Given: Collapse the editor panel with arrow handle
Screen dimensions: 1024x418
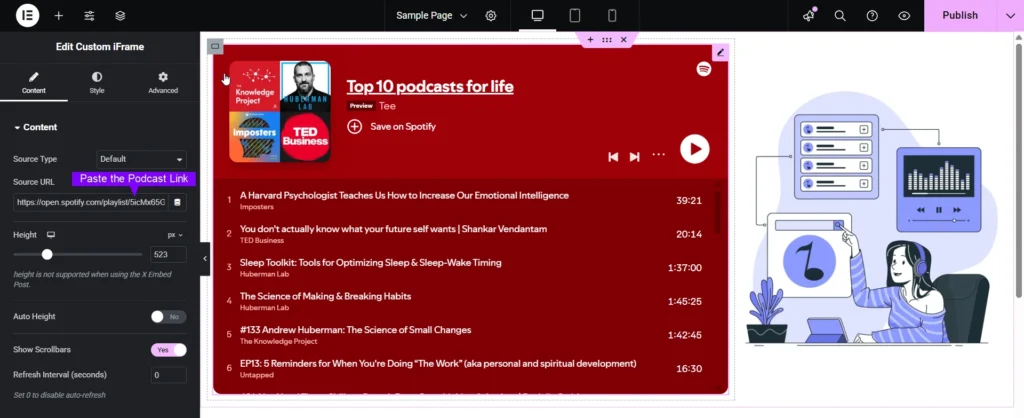Looking at the screenshot, I should pos(204,259).
